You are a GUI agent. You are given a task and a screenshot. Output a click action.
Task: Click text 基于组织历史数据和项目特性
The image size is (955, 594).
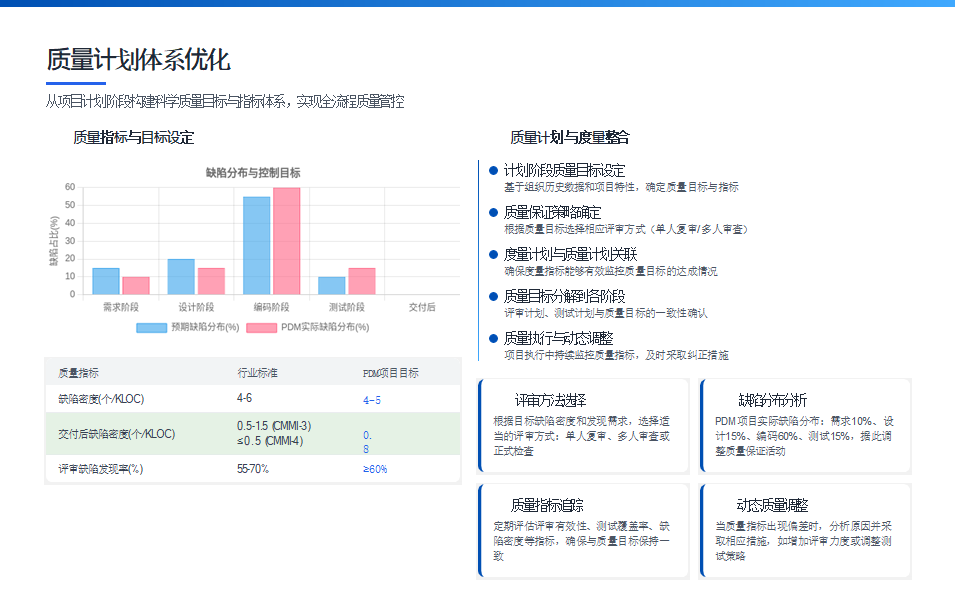pyautogui.click(x=569, y=187)
